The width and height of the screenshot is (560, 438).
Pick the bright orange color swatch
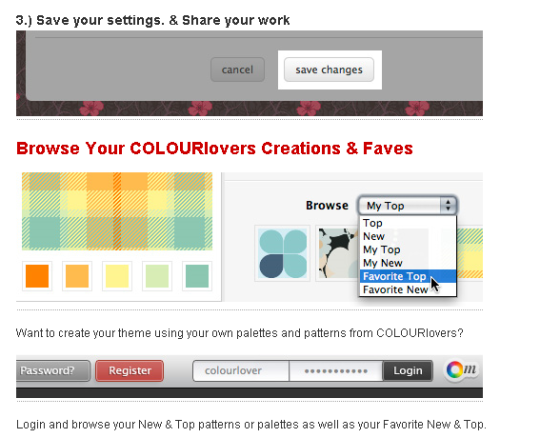point(37,276)
